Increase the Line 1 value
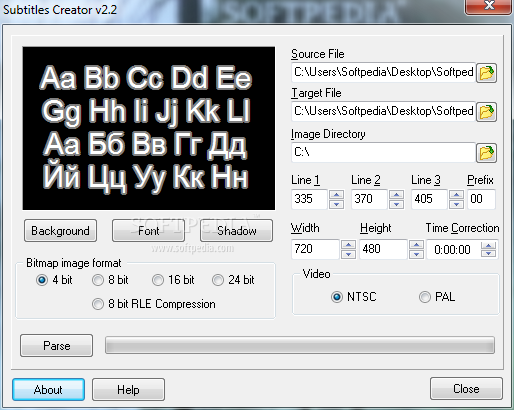This screenshot has width=514, height=410. (336, 194)
